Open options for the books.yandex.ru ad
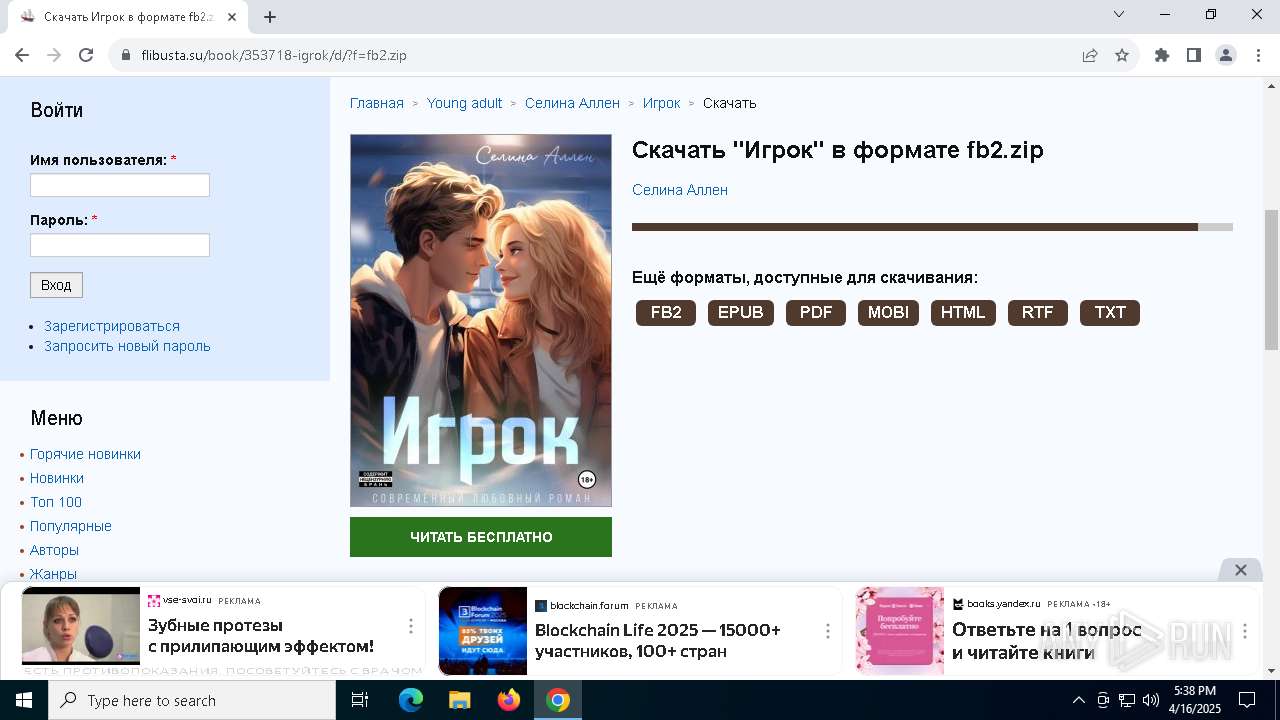The width and height of the screenshot is (1280, 720). (x=1244, y=631)
